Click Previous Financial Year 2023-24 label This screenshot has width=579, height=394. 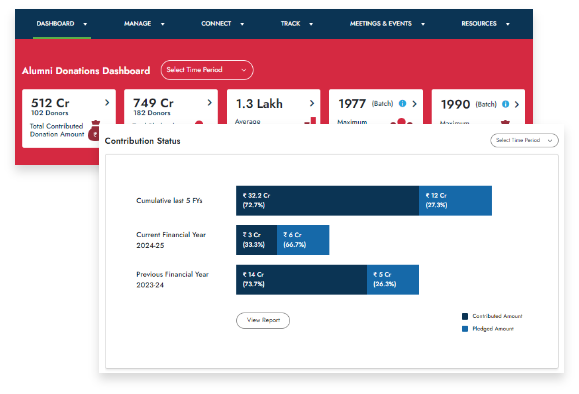pos(172,280)
